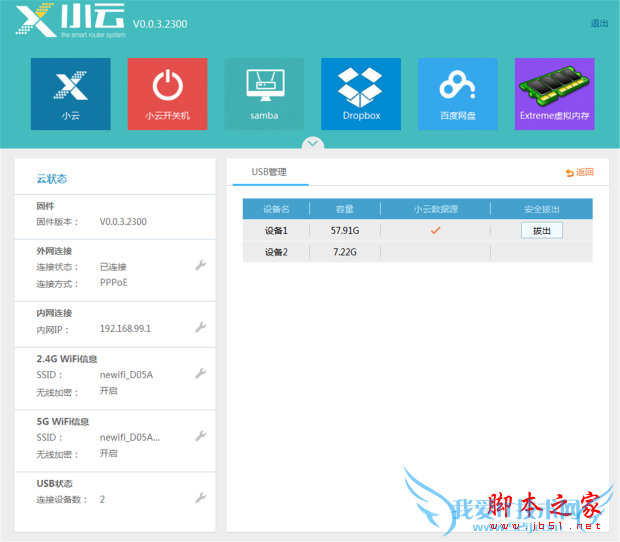The width and height of the screenshot is (620, 542).
Task: Click SSID newifi_D05A under 2.4G
Action: pyautogui.click(x=127, y=375)
